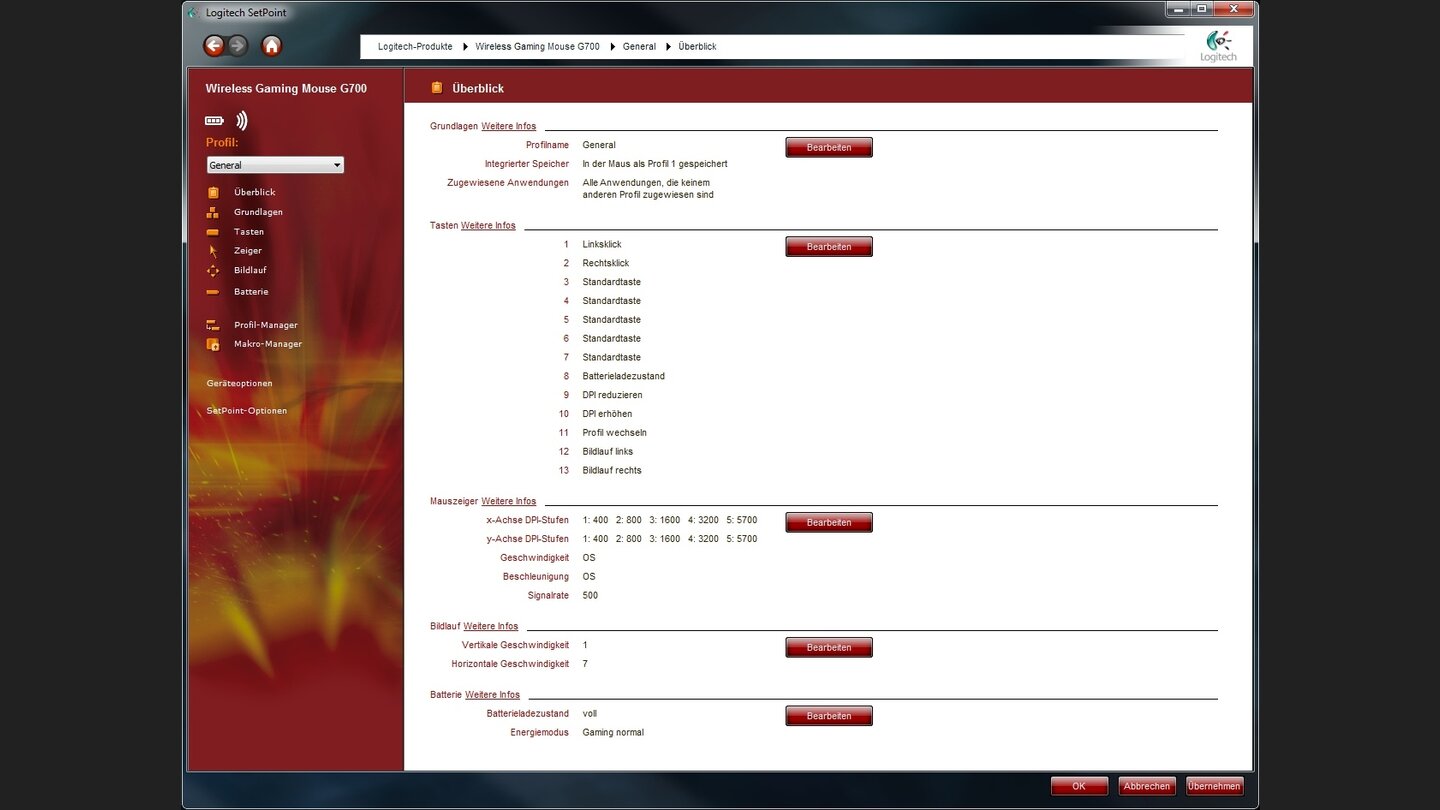Select the Bildlauf scroll icon in the sidebar
Image resolution: width=1440 pixels, height=810 pixels.
[x=213, y=271]
